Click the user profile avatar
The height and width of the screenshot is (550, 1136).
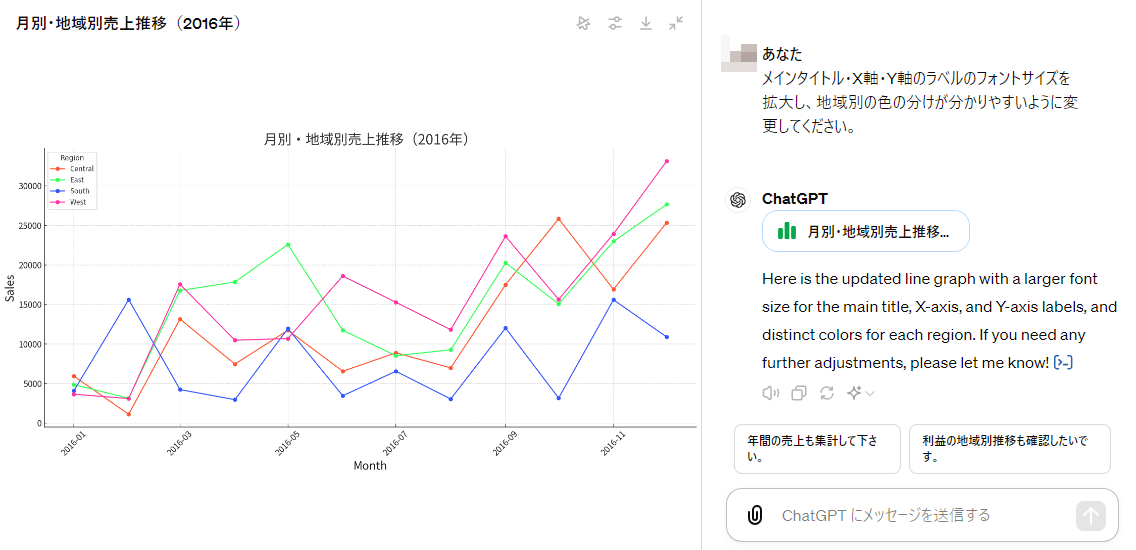(738, 55)
